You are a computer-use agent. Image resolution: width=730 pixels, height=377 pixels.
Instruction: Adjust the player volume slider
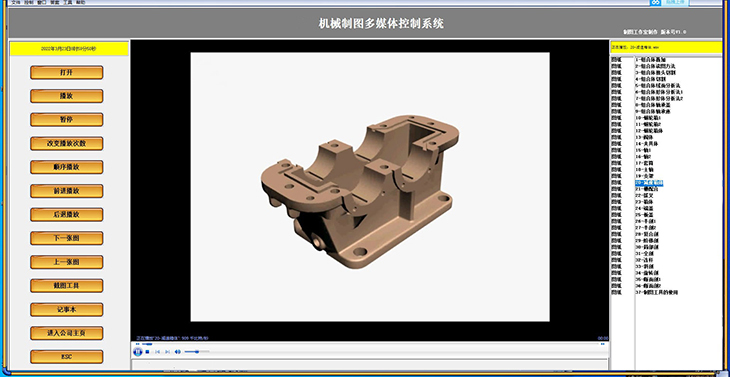point(197,352)
